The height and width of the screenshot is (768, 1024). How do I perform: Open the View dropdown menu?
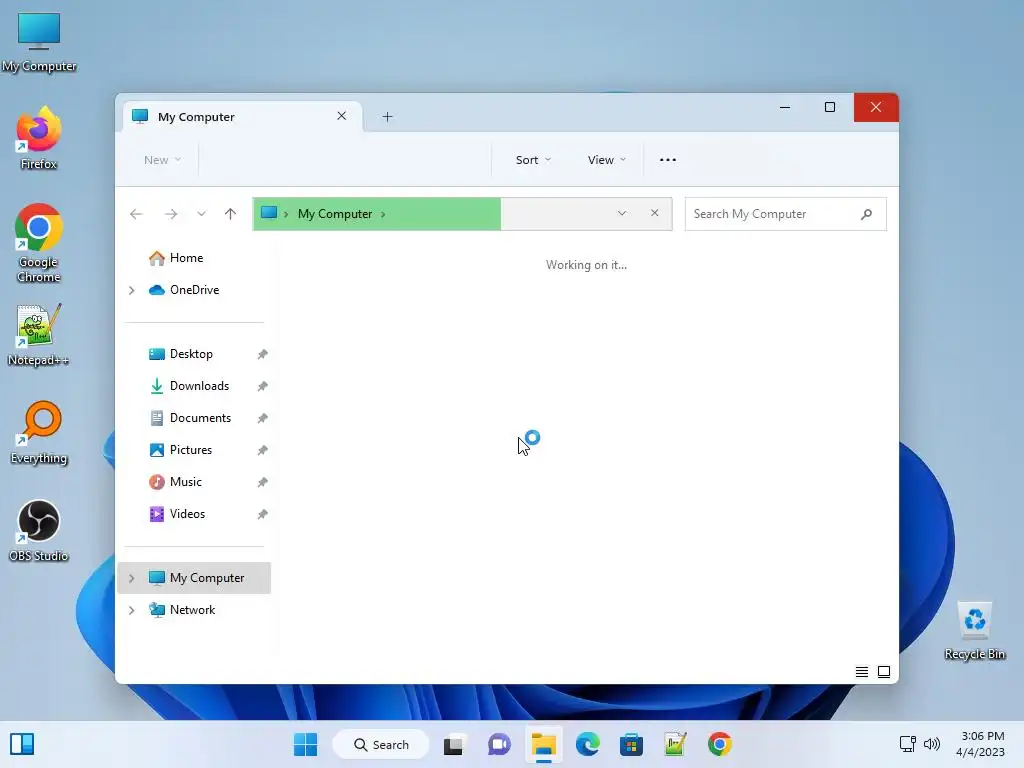click(606, 160)
